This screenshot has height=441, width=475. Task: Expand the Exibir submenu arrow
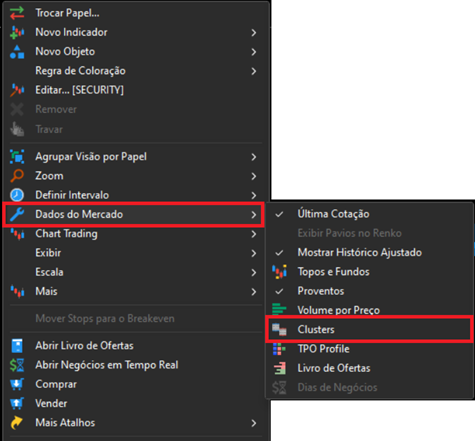coord(254,253)
